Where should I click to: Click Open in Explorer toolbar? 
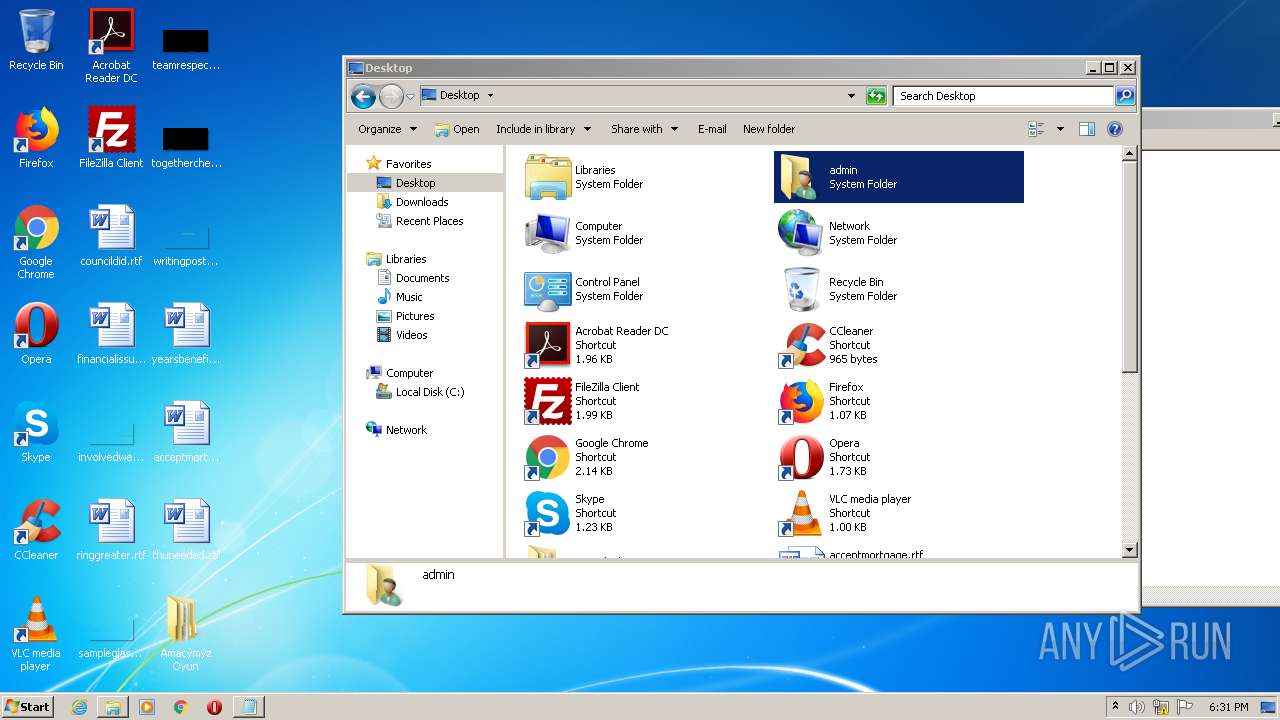pyautogui.click(x=457, y=129)
